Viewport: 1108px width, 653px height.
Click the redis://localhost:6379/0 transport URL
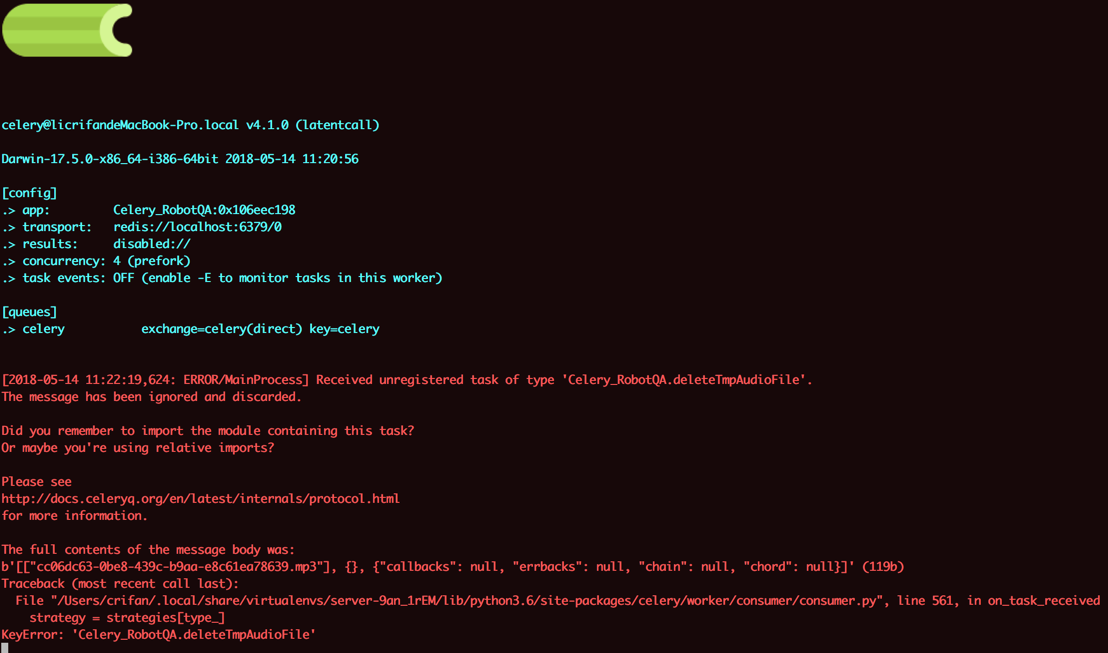(197, 227)
